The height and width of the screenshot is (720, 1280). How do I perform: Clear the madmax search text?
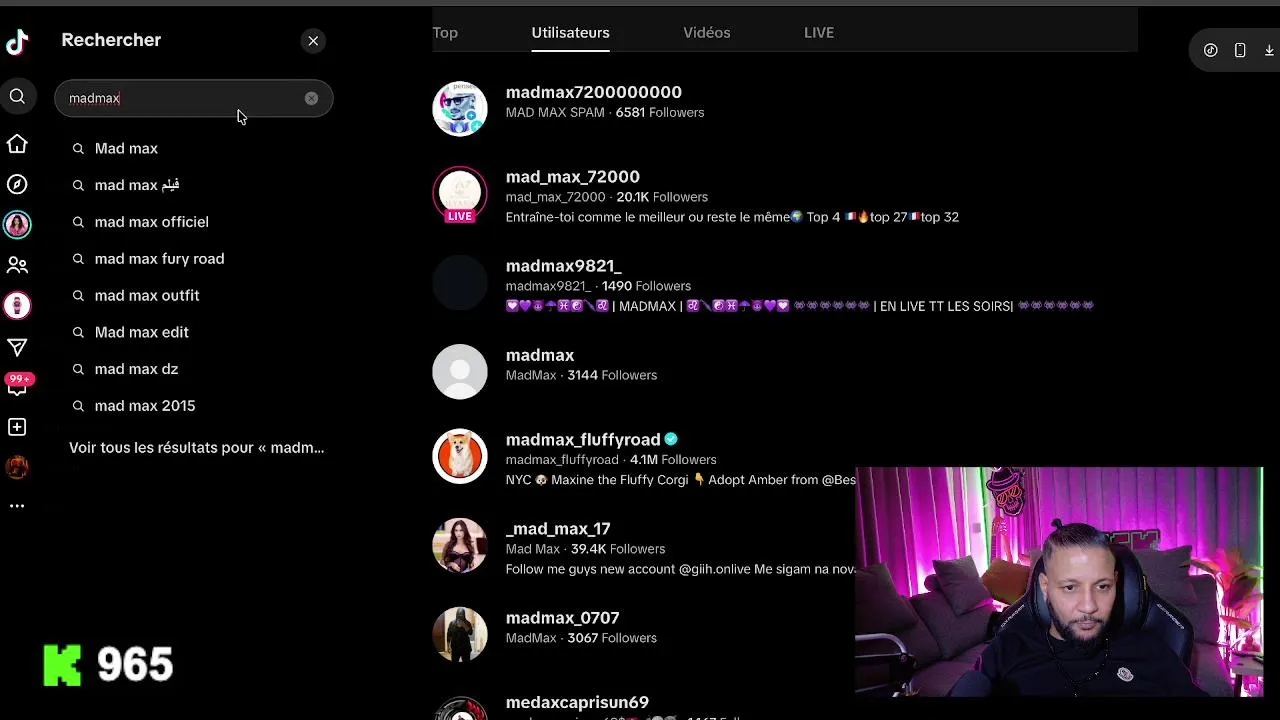click(x=311, y=98)
